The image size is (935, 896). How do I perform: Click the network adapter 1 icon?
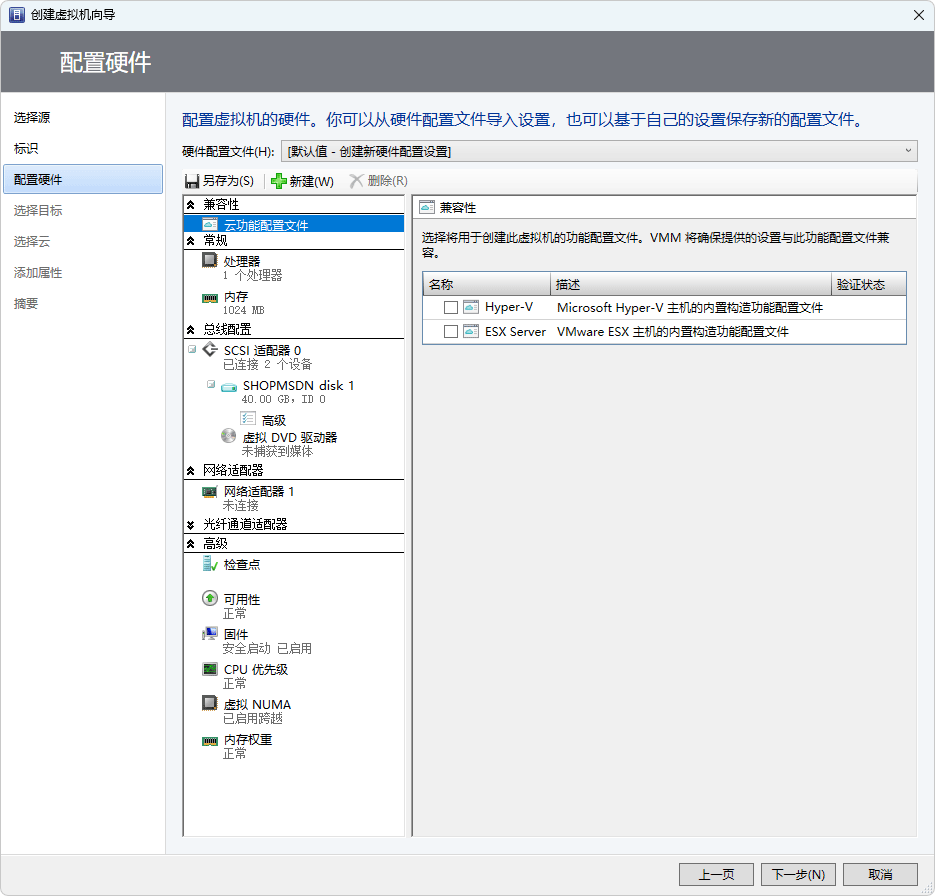[x=210, y=492]
